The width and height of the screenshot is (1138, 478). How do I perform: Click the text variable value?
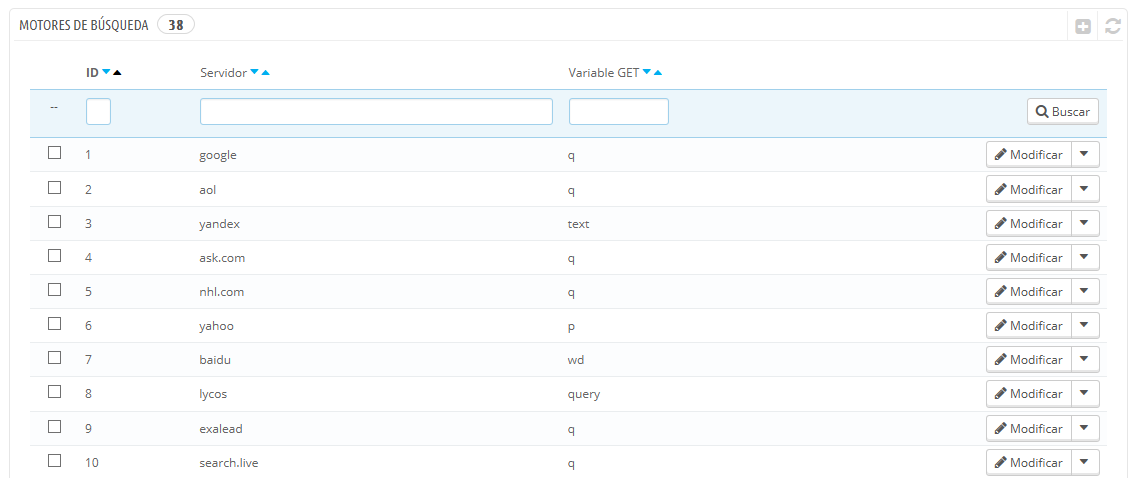(578, 224)
